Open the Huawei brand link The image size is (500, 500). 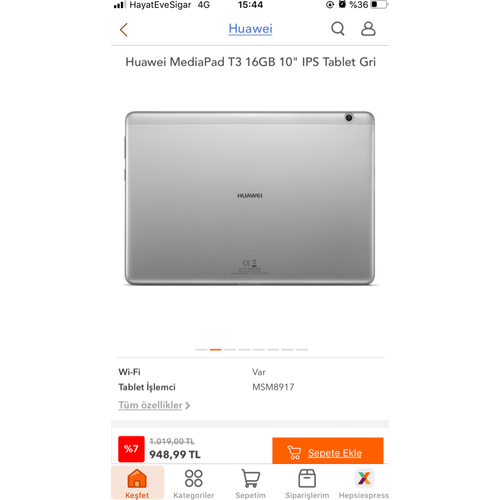click(x=250, y=29)
